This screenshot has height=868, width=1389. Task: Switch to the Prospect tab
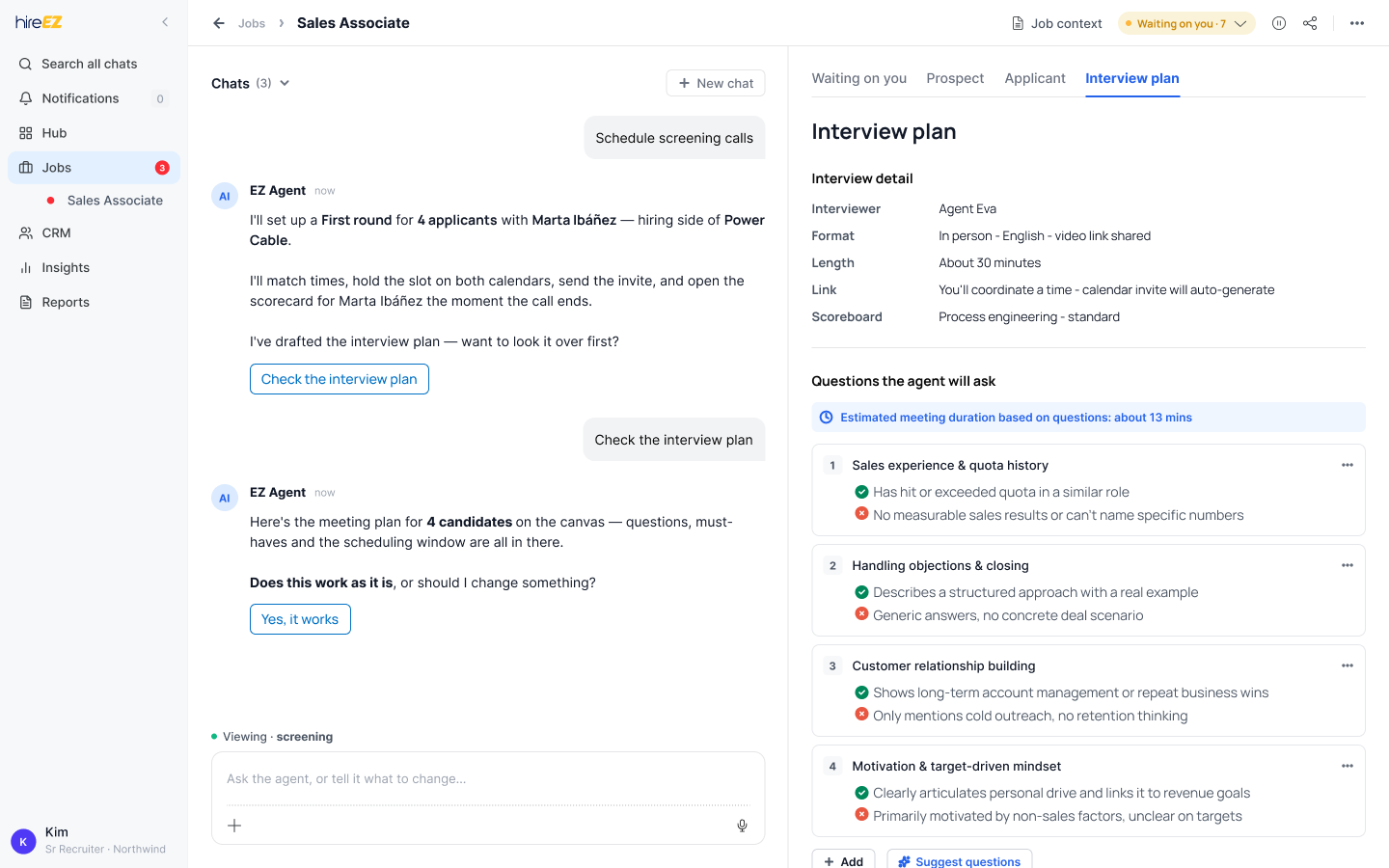coord(955,78)
